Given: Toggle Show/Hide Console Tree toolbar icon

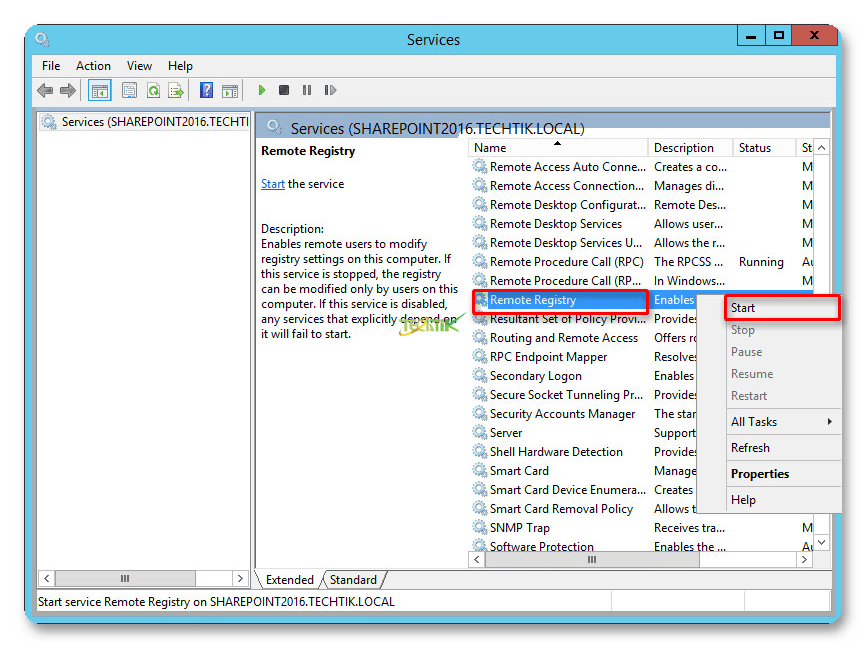Looking at the screenshot, I should tap(100, 91).
